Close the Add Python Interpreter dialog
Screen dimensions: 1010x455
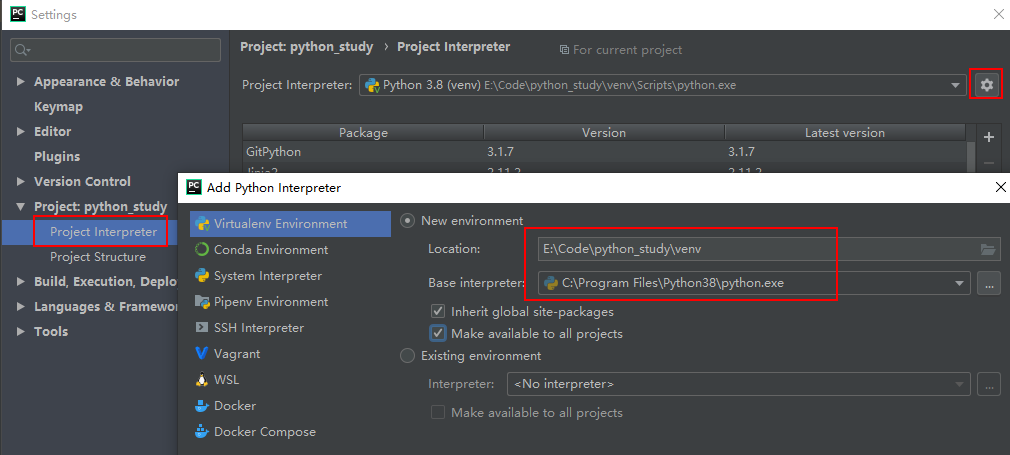click(1000, 188)
